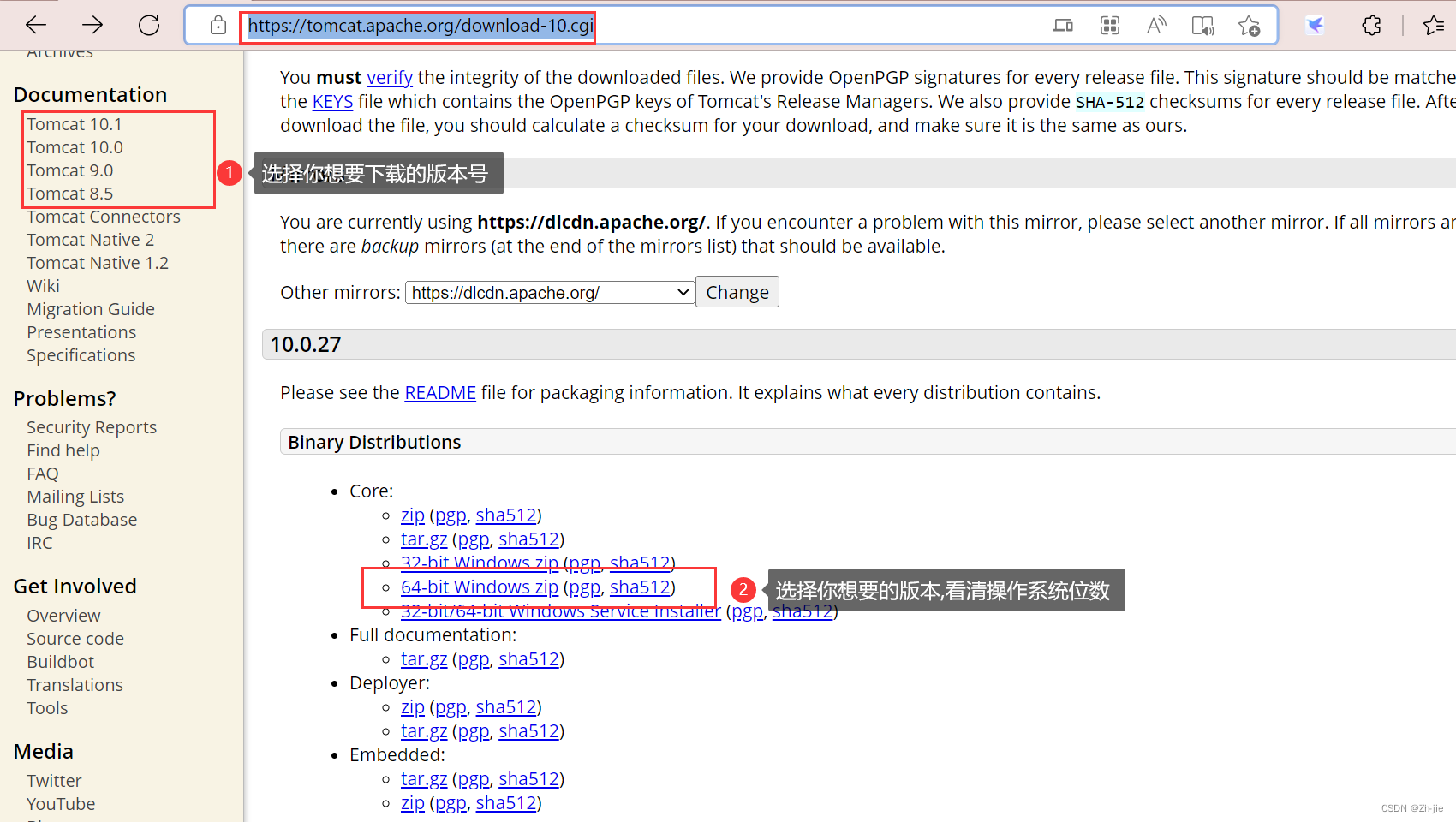Add this page to favorites
This screenshot has width=1456, height=822.
[1249, 26]
